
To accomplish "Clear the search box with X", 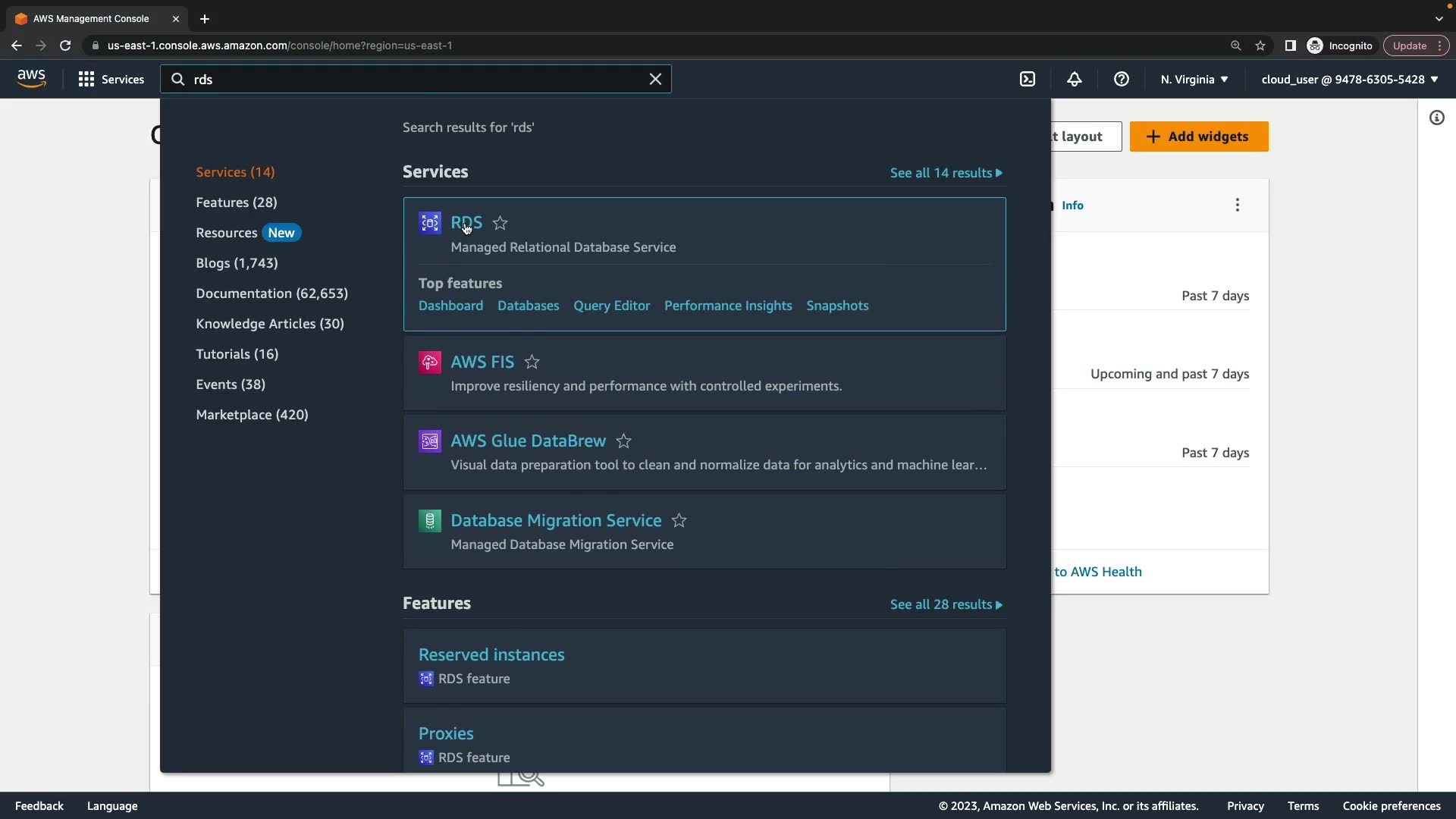I will (x=655, y=79).
